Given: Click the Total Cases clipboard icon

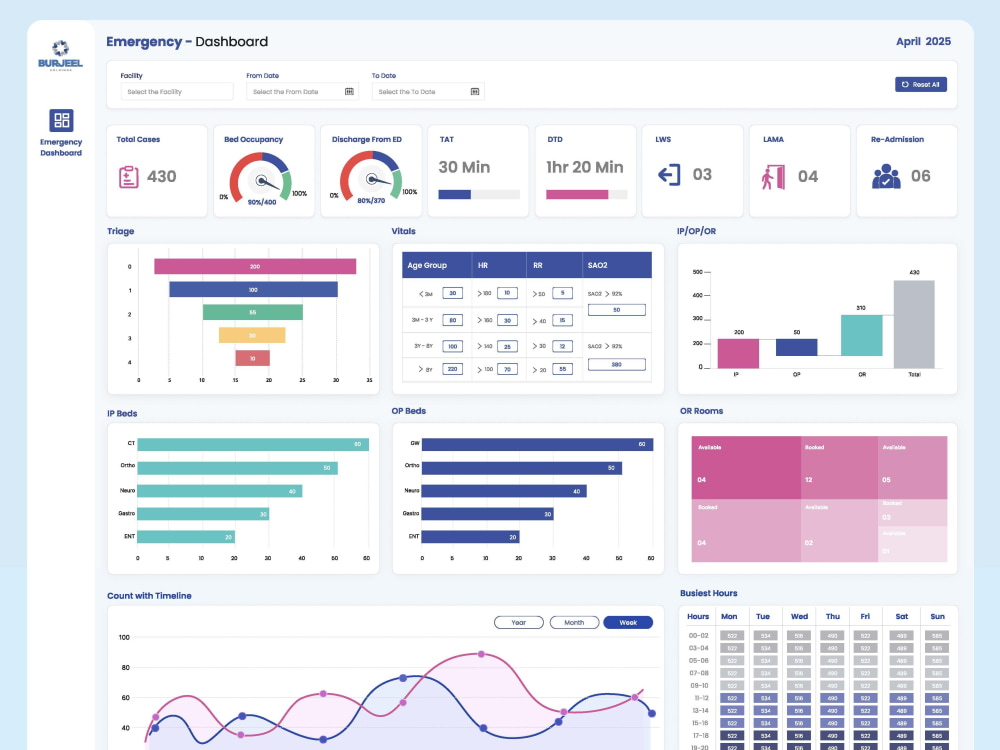Looking at the screenshot, I should 128,177.
